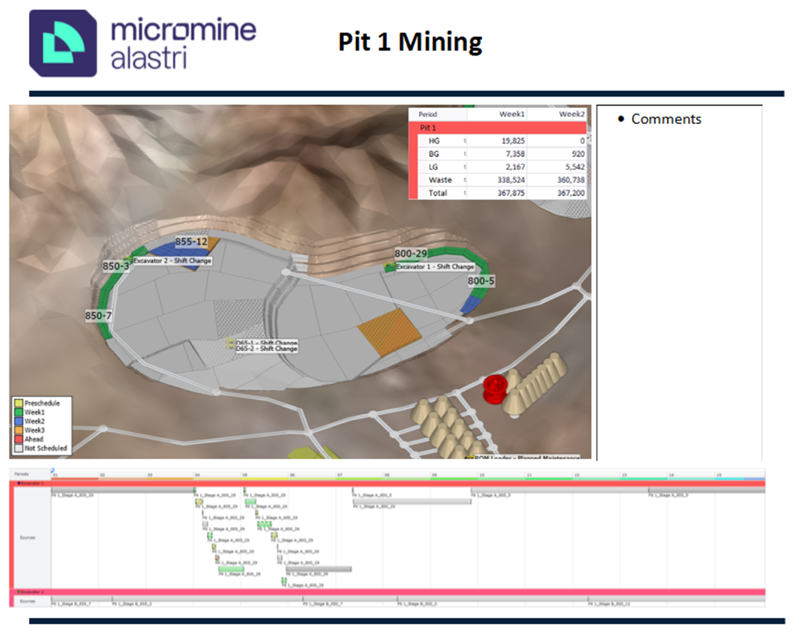This screenshot has height=636, width=792.
Task: Click the red crusher model near stockpiles
Action: (494, 389)
